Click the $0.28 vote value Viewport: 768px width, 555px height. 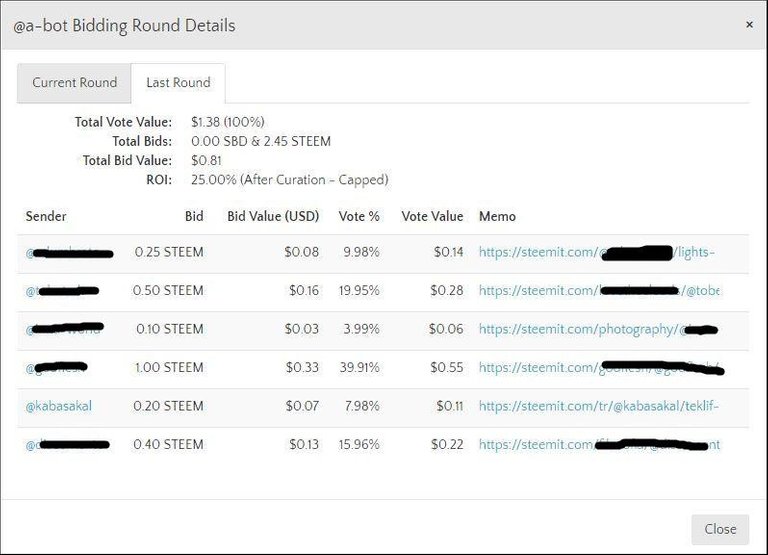(x=447, y=290)
